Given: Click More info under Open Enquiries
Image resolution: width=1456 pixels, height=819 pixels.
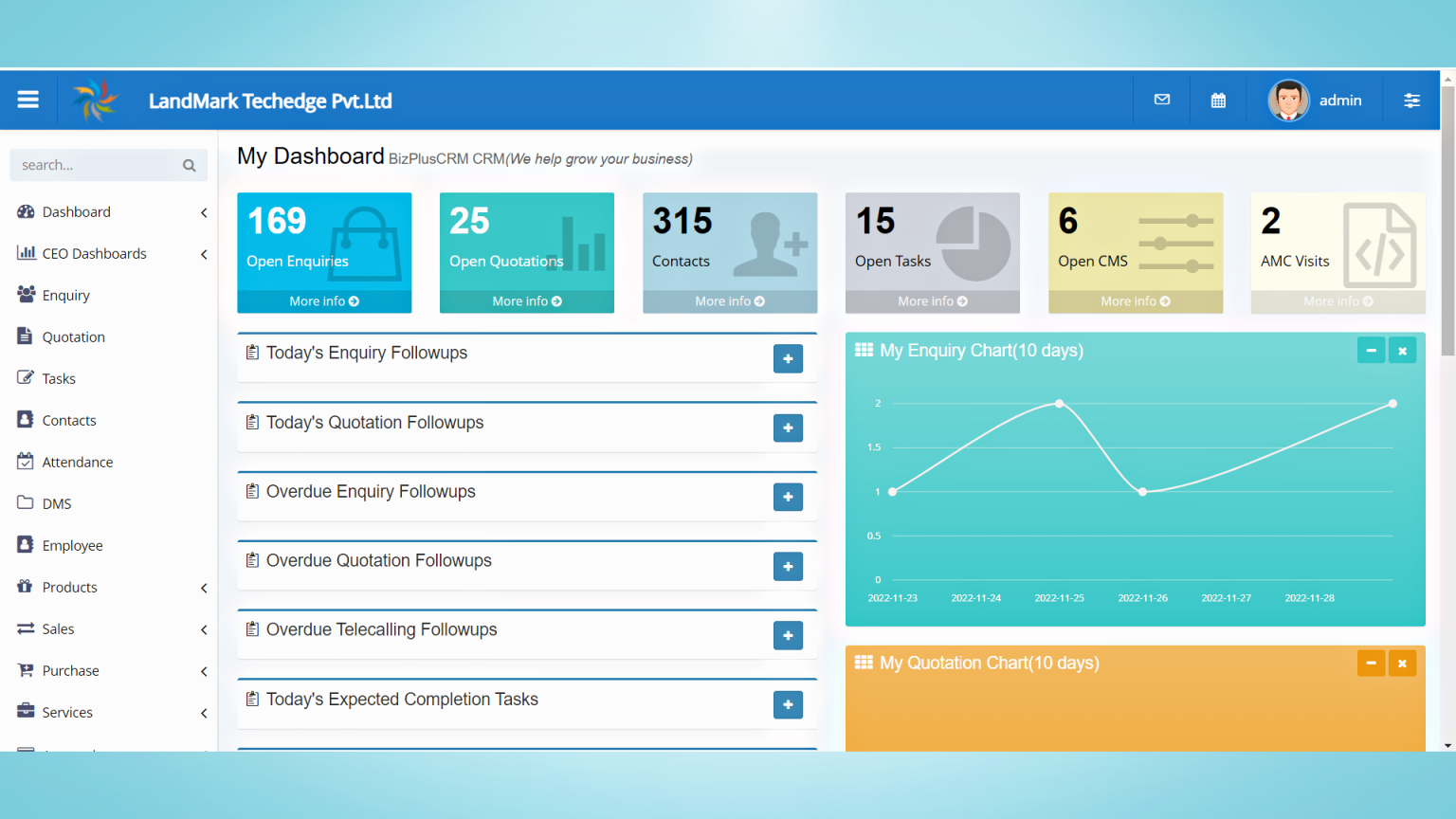Looking at the screenshot, I should click(x=324, y=301).
